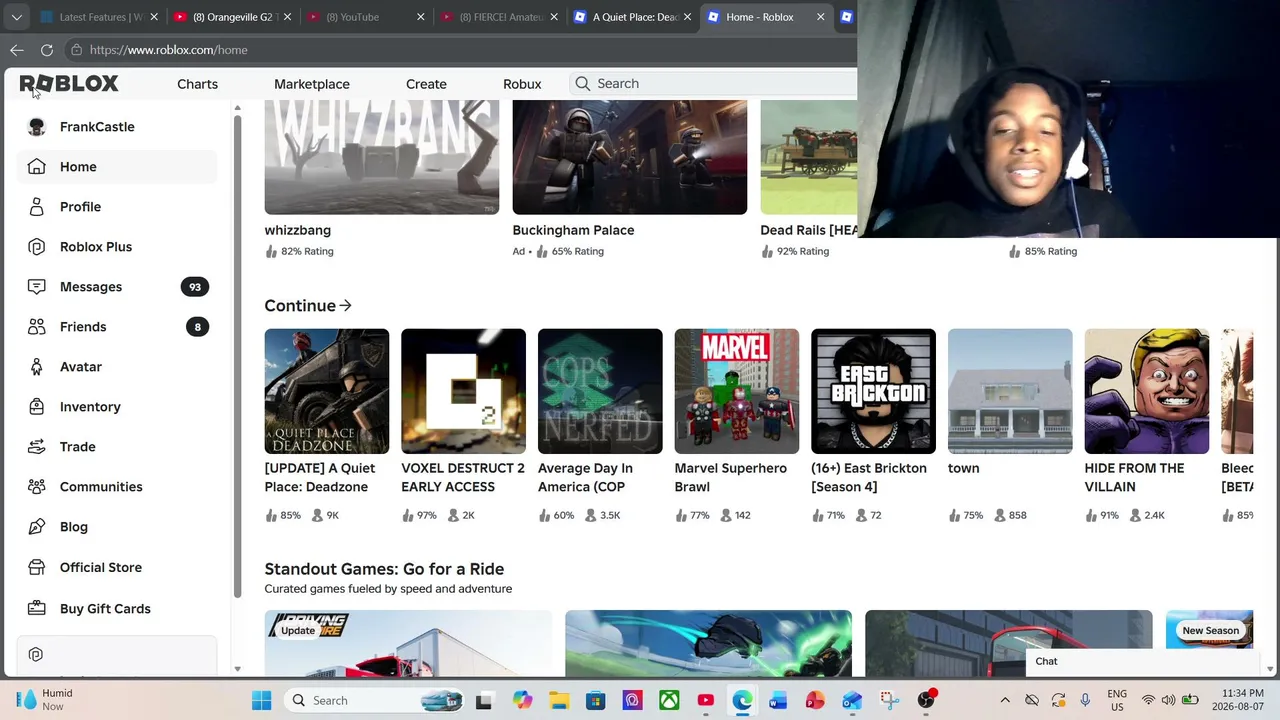The width and height of the screenshot is (1280, 720).
Task: Click the Roblox logo
Action: point(69,84)
